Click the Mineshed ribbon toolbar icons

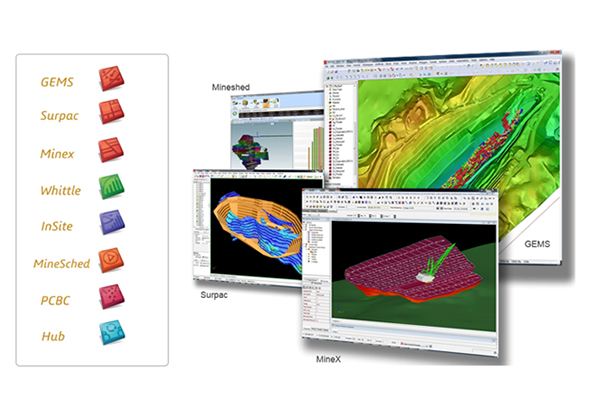click(x=261, y=103)
